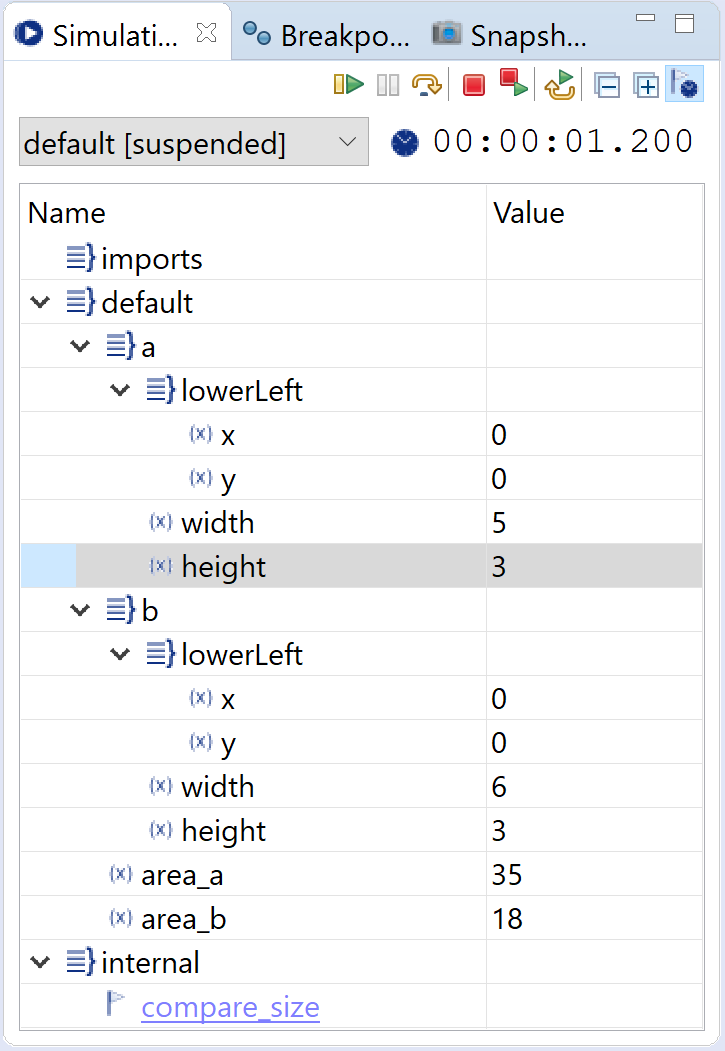Click the restart simulation loop-arrow icon
Screen dimensions: 725x1051
[560, 85]
